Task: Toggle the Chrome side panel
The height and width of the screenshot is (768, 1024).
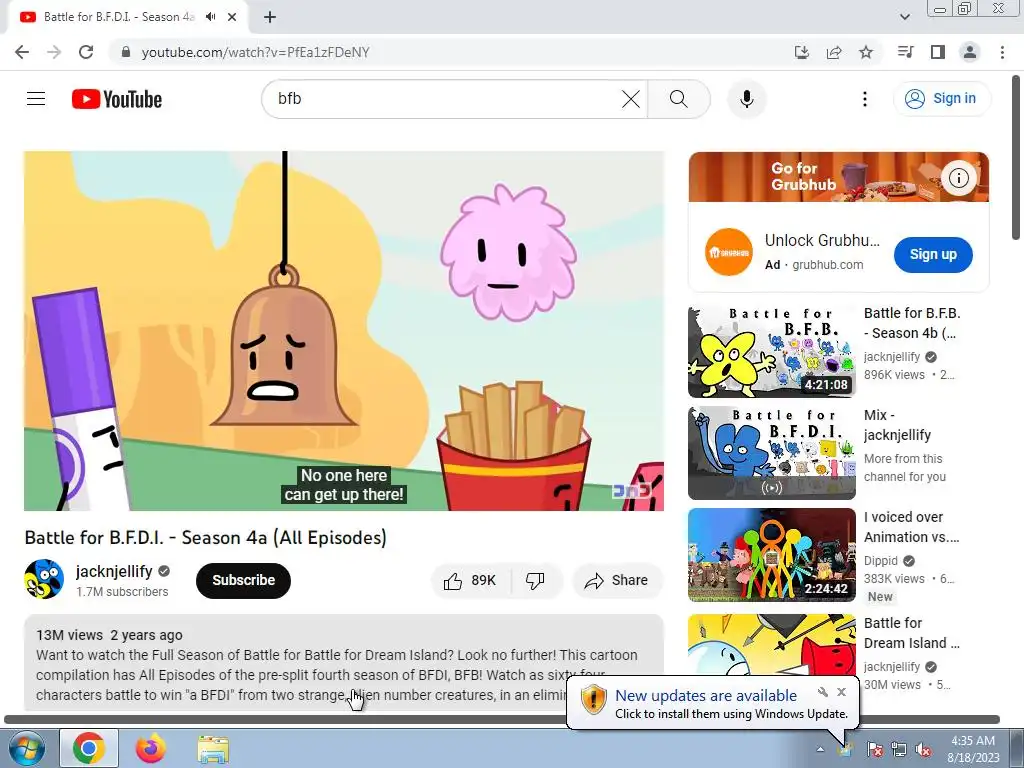Action: click(938, 52)
